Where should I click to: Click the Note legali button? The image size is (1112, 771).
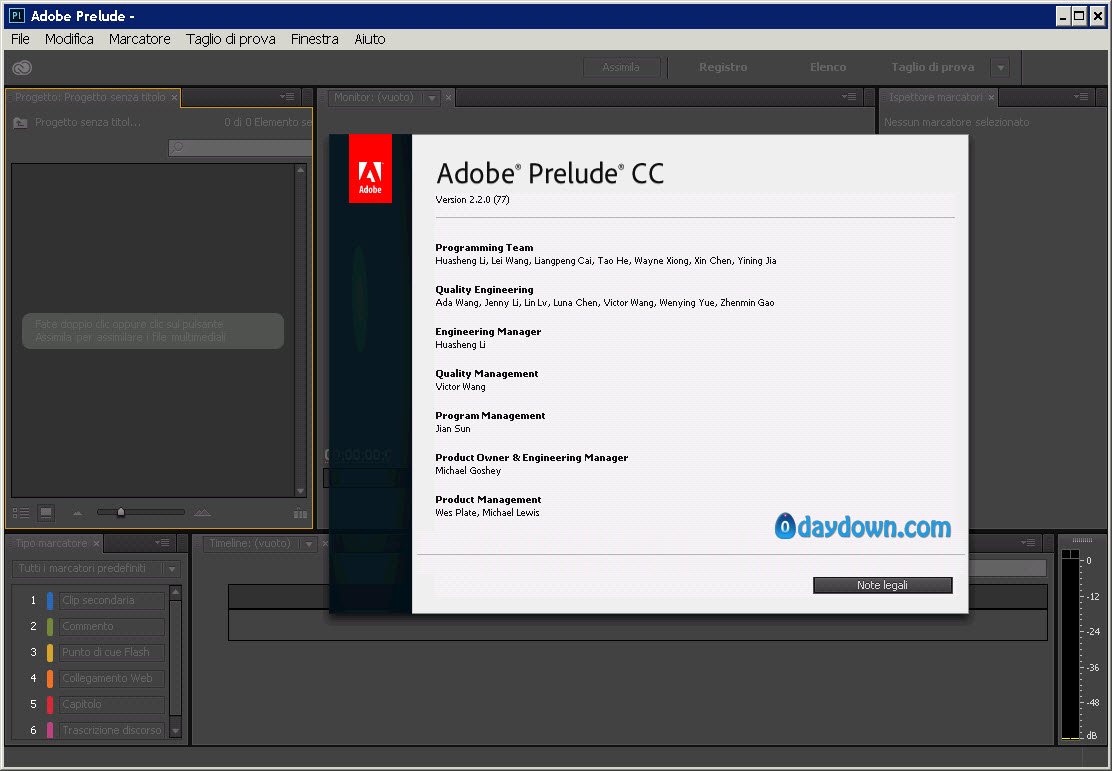(882, 585)
